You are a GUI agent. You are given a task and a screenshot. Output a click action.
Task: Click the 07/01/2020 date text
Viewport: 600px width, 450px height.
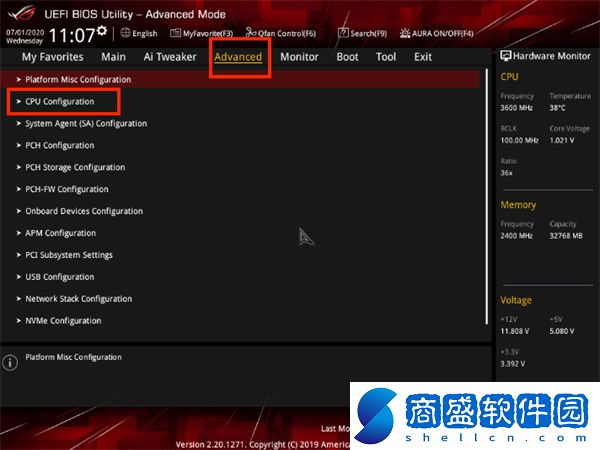point(25,32)
